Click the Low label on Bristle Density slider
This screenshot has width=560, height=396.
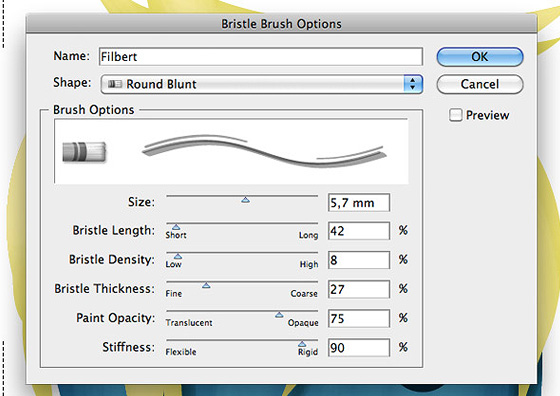tap(174, 264)
